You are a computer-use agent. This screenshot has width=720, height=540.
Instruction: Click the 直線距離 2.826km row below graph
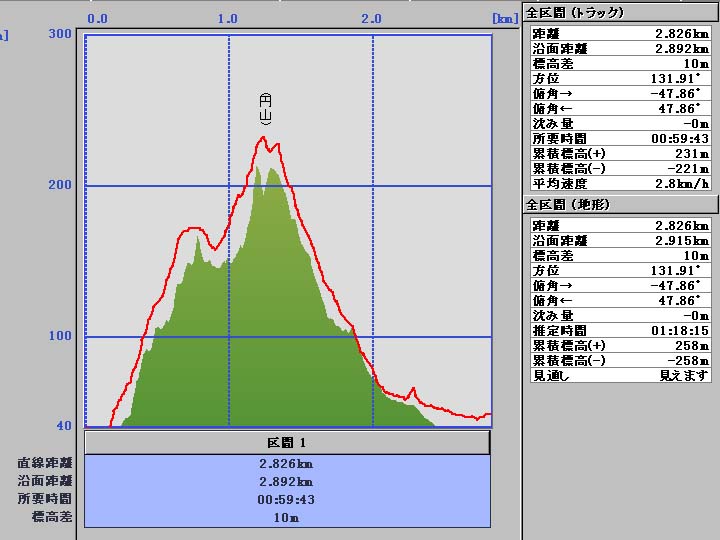tap(287, 464)
